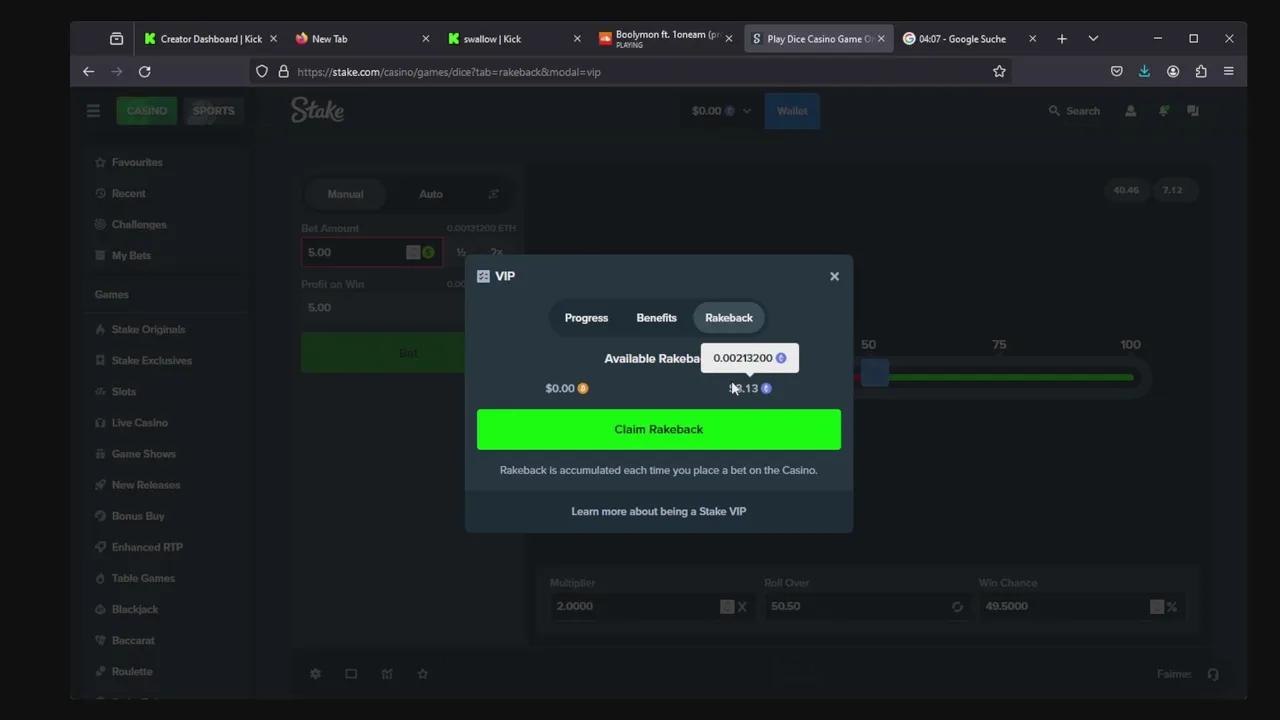The image size is (1280, 720).
Task: Reload the current page
Action: pyautogui.click(x=144, y=72)
